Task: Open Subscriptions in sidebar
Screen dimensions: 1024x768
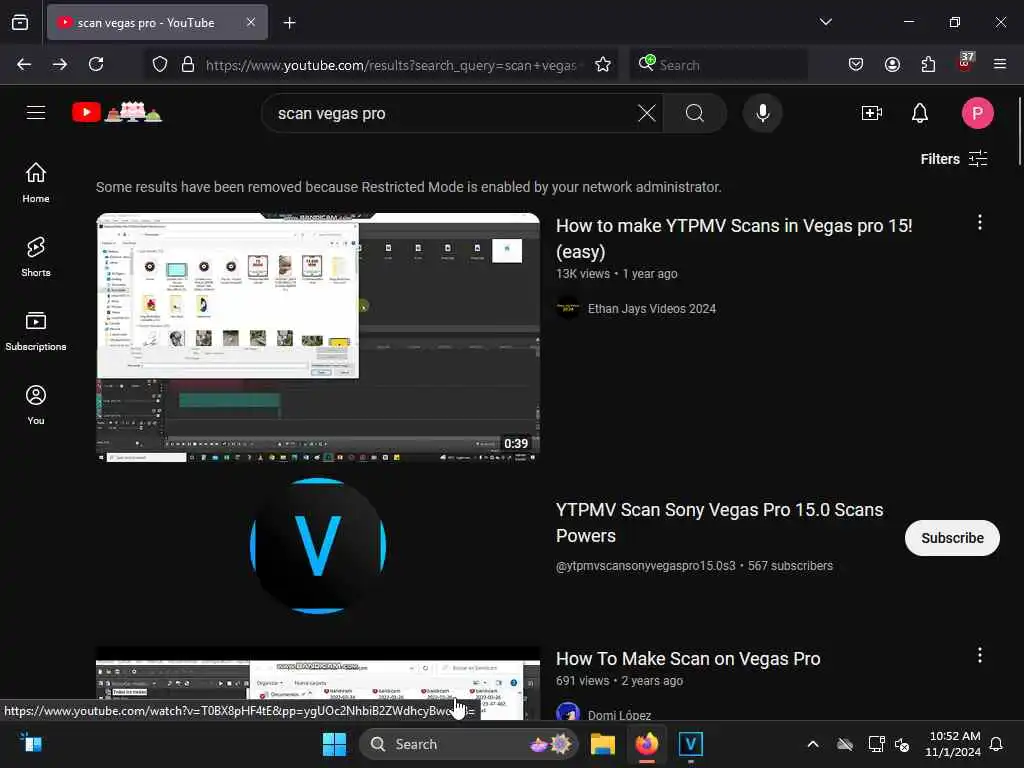Action: [36, 331]
